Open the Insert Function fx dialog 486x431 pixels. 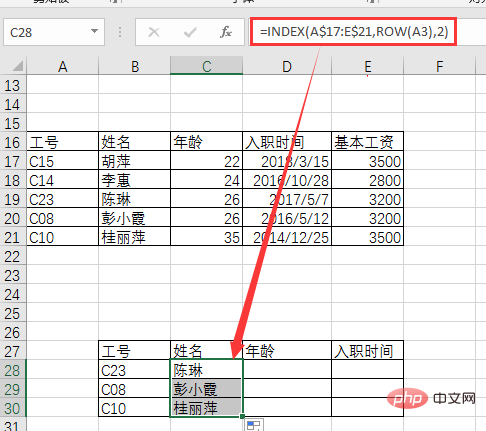(226, 32)
